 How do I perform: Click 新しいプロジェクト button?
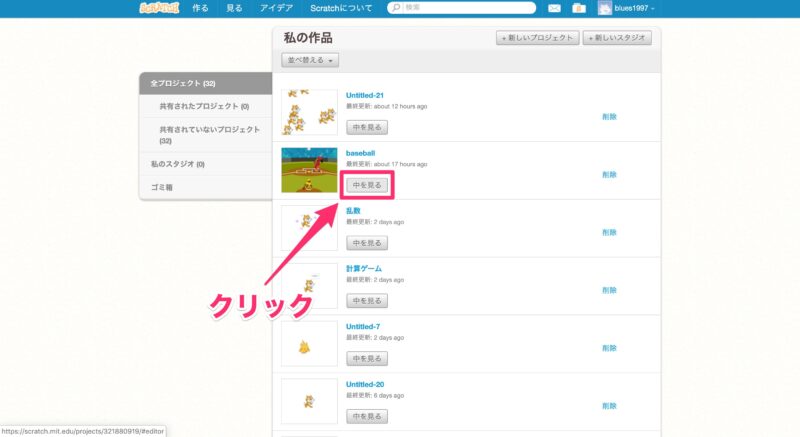click(x=537, y=38)
